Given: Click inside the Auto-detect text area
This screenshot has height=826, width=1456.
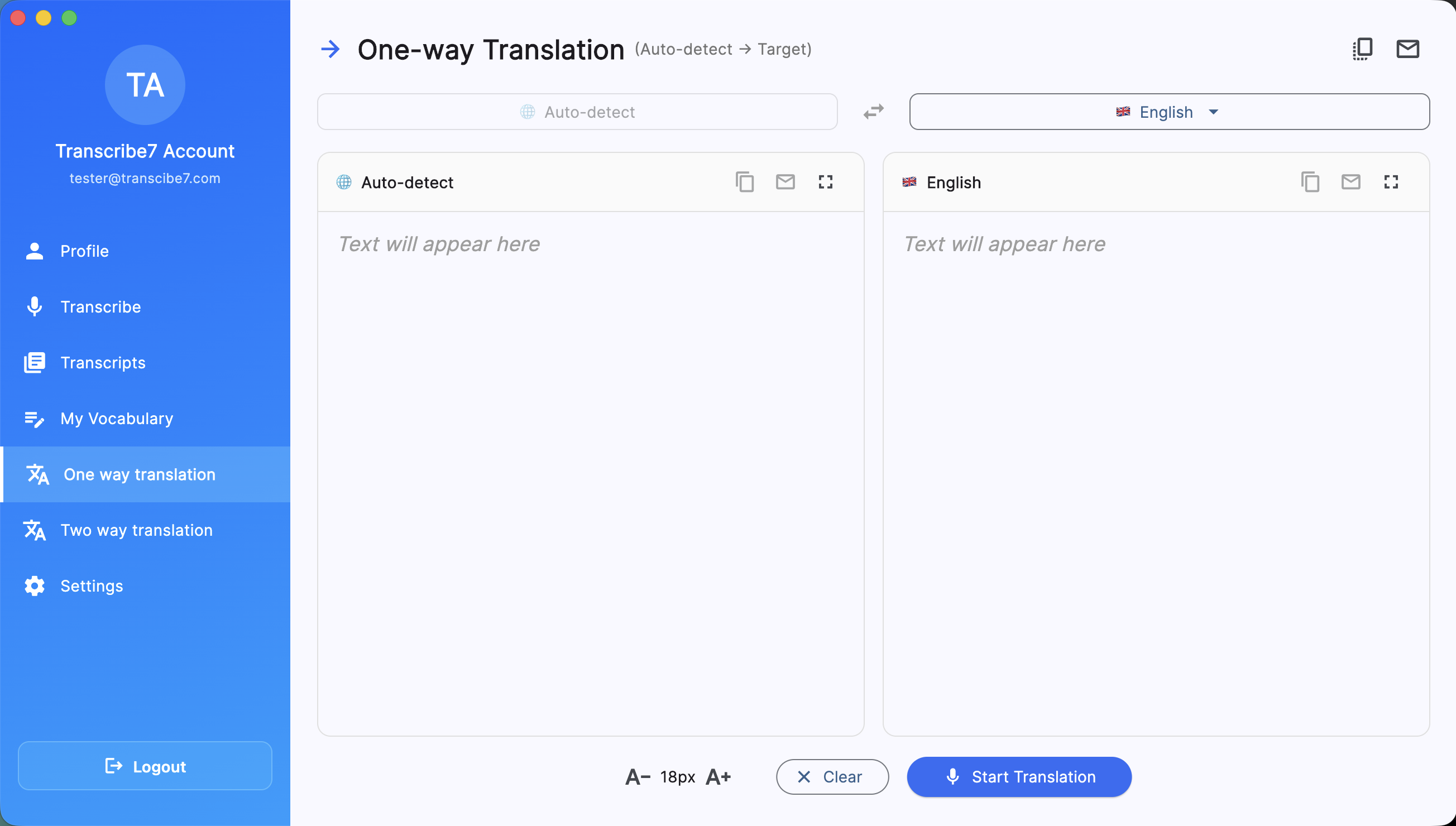Looking at the screenshot, I should [590, 397].
